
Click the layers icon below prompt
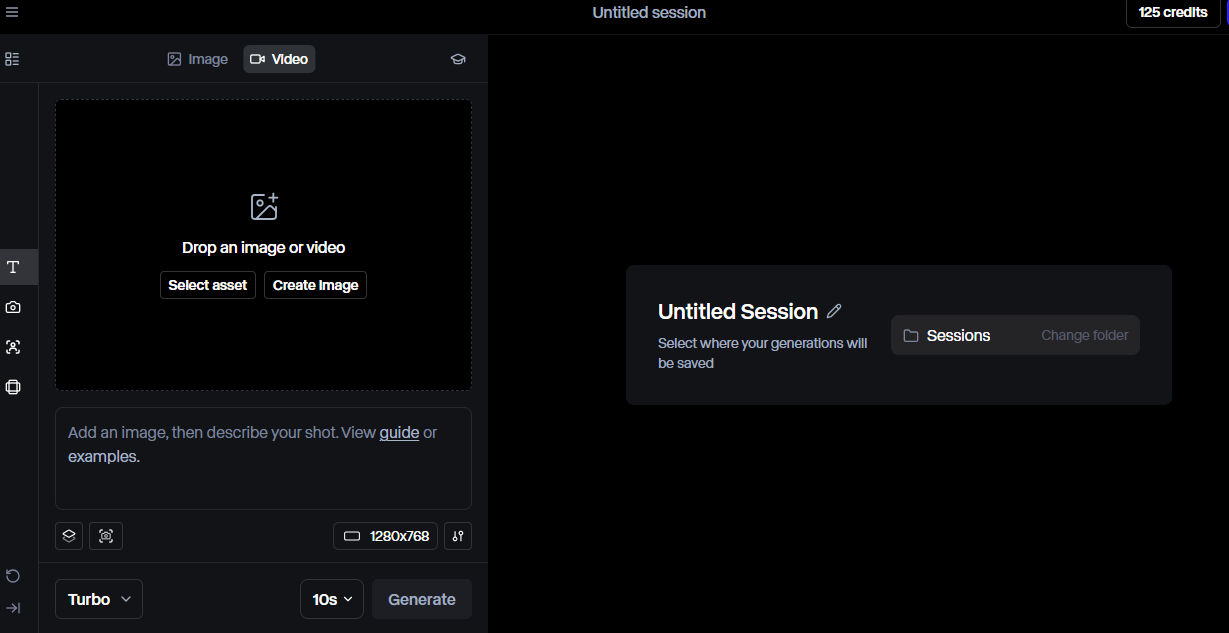tap(69, 536)
